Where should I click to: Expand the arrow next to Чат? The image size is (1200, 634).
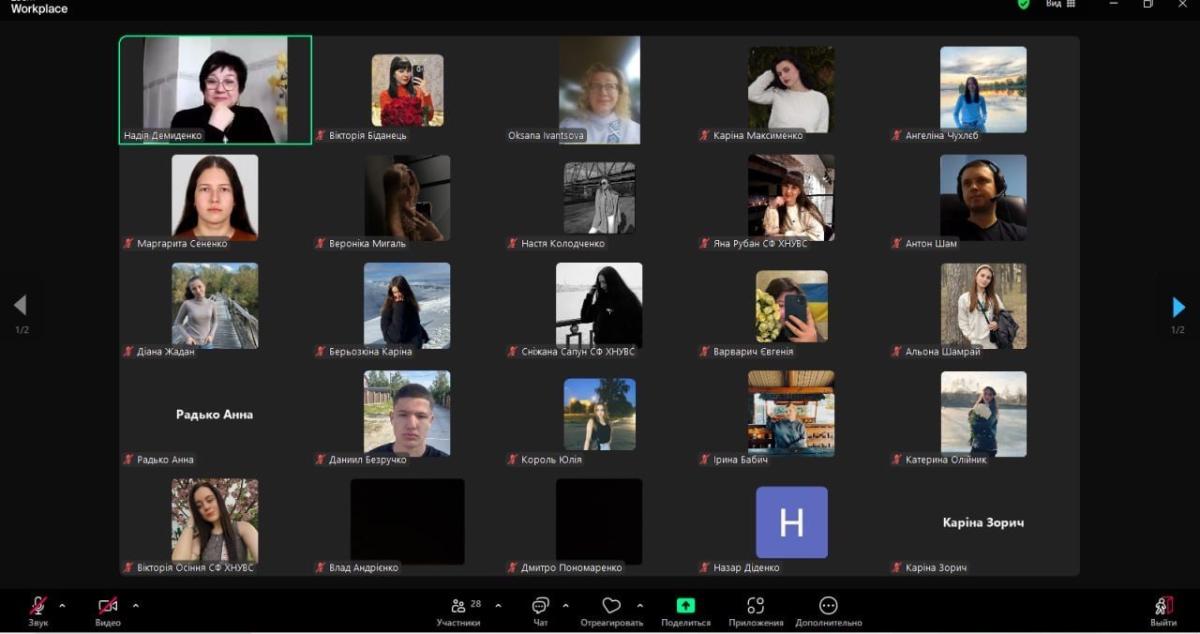coord(565,605)
